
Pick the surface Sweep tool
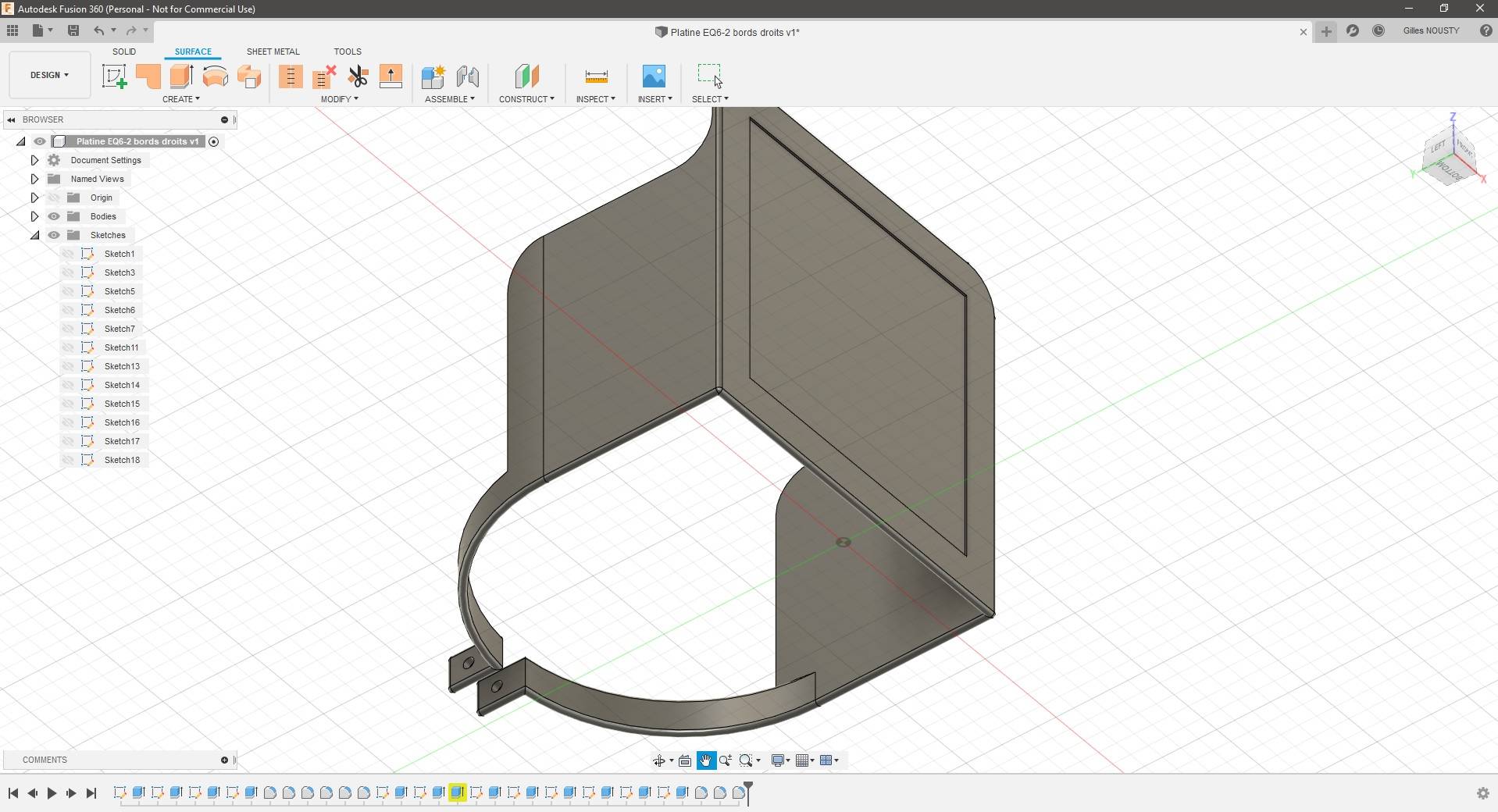[249, 77]
